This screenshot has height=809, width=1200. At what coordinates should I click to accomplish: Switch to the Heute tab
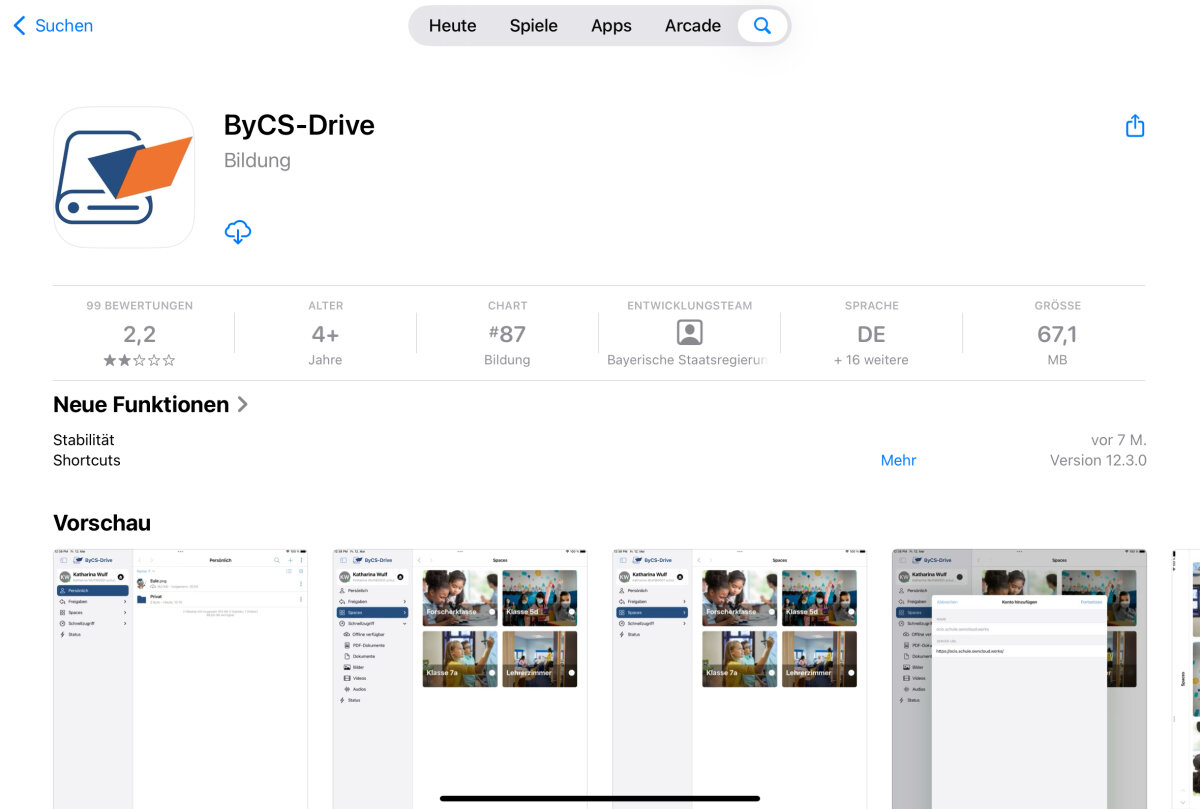pos(452,26)
